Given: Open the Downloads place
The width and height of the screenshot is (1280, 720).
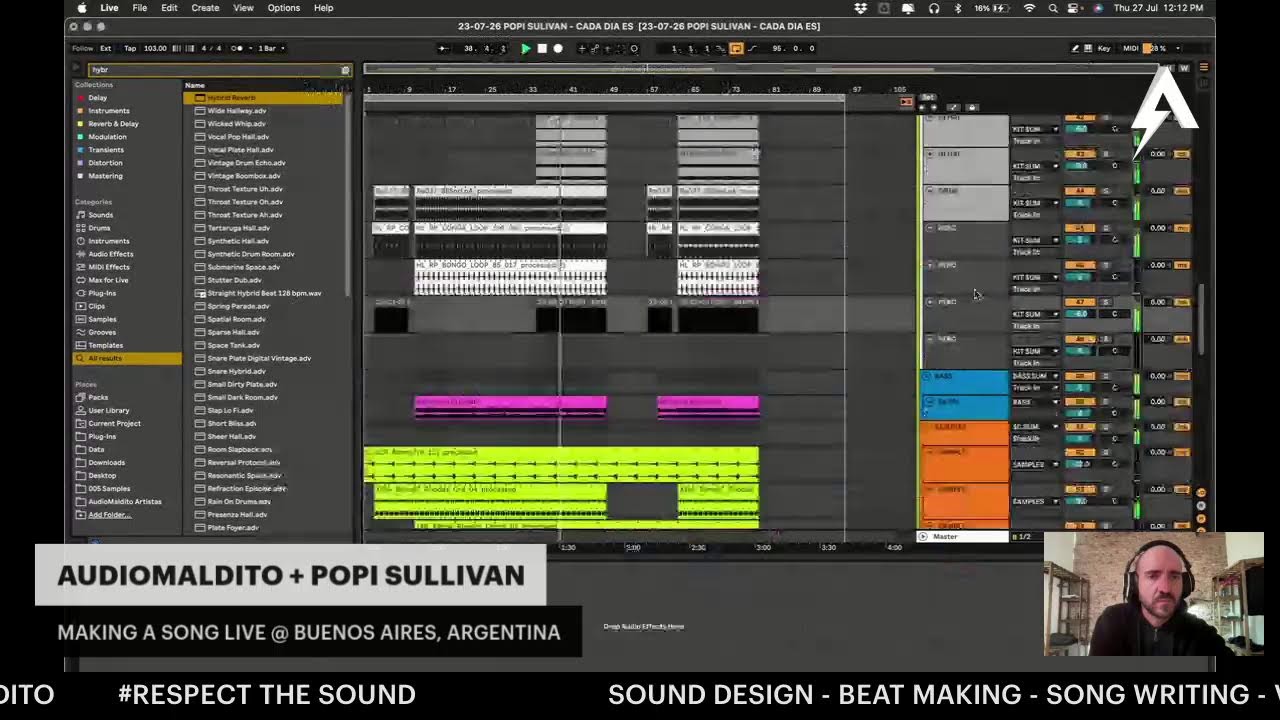Looking at the screenshot, I should (x=106, y=462).
